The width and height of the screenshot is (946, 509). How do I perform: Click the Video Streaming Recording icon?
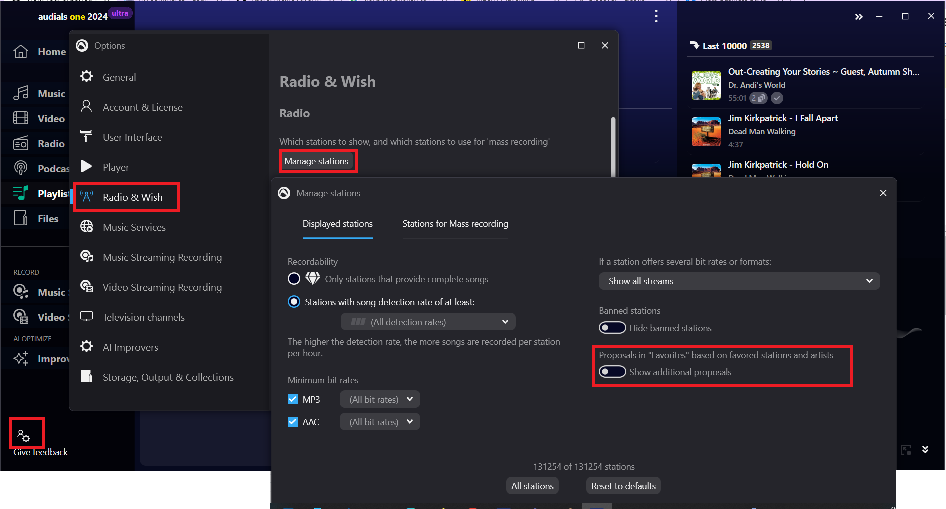coord(87,286)
